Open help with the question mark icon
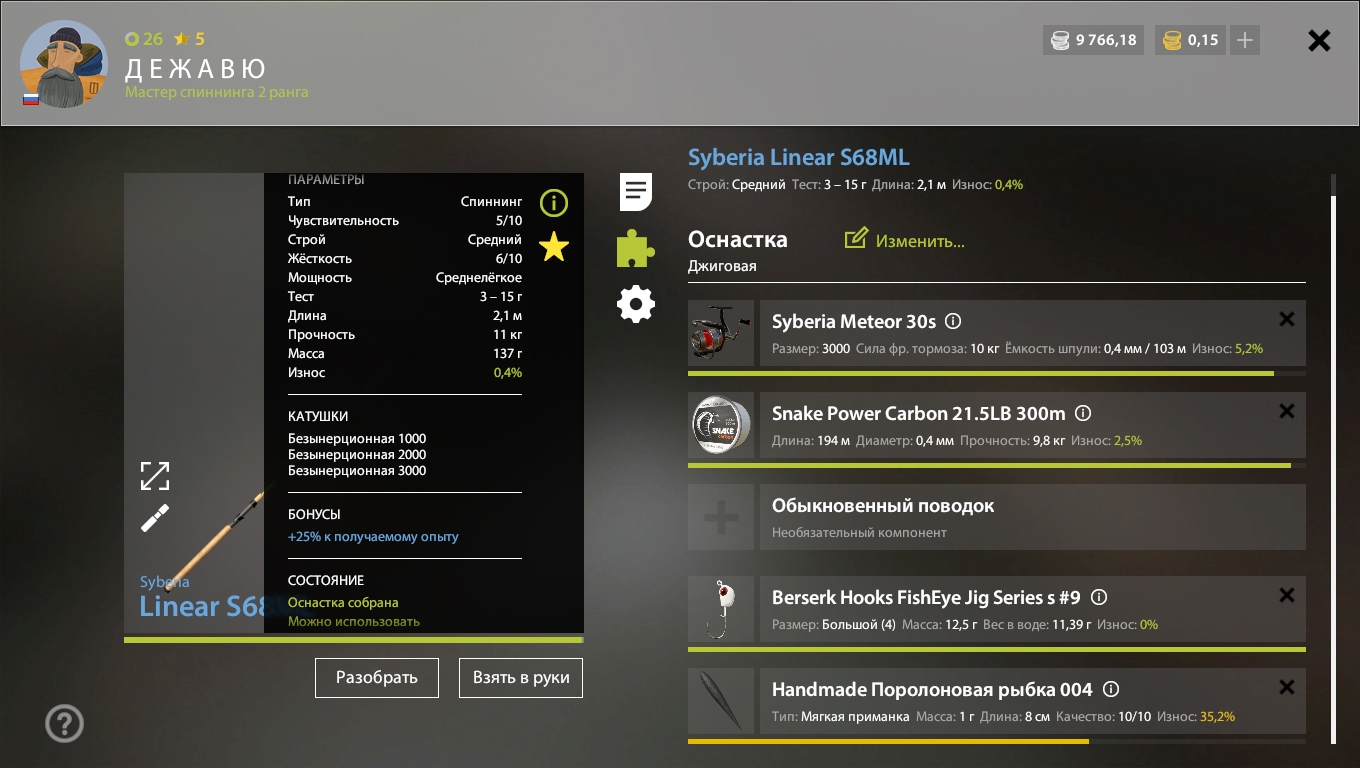1360x768 pixels. coord(65,723)
